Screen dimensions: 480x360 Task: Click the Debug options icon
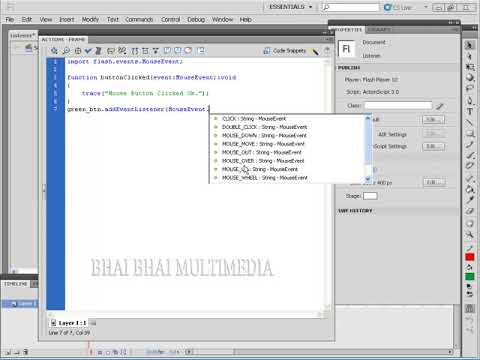122,51
